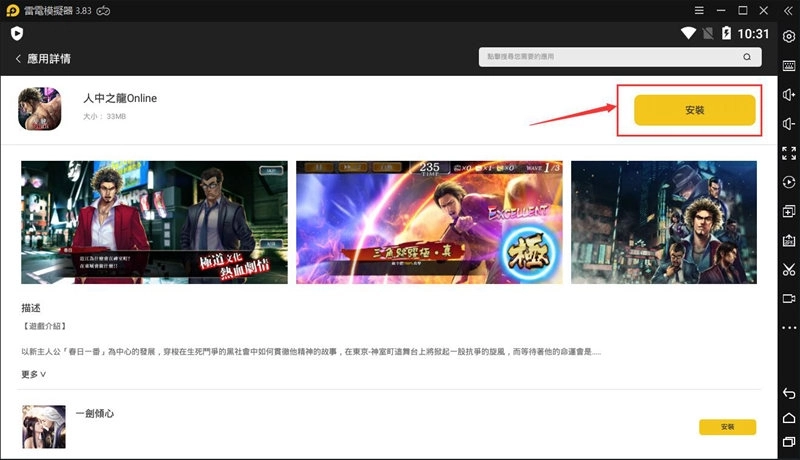Open the third group-characters screenshot
Image resolution: width=800 pixels, height=460 pixels.
pos(664,222)
